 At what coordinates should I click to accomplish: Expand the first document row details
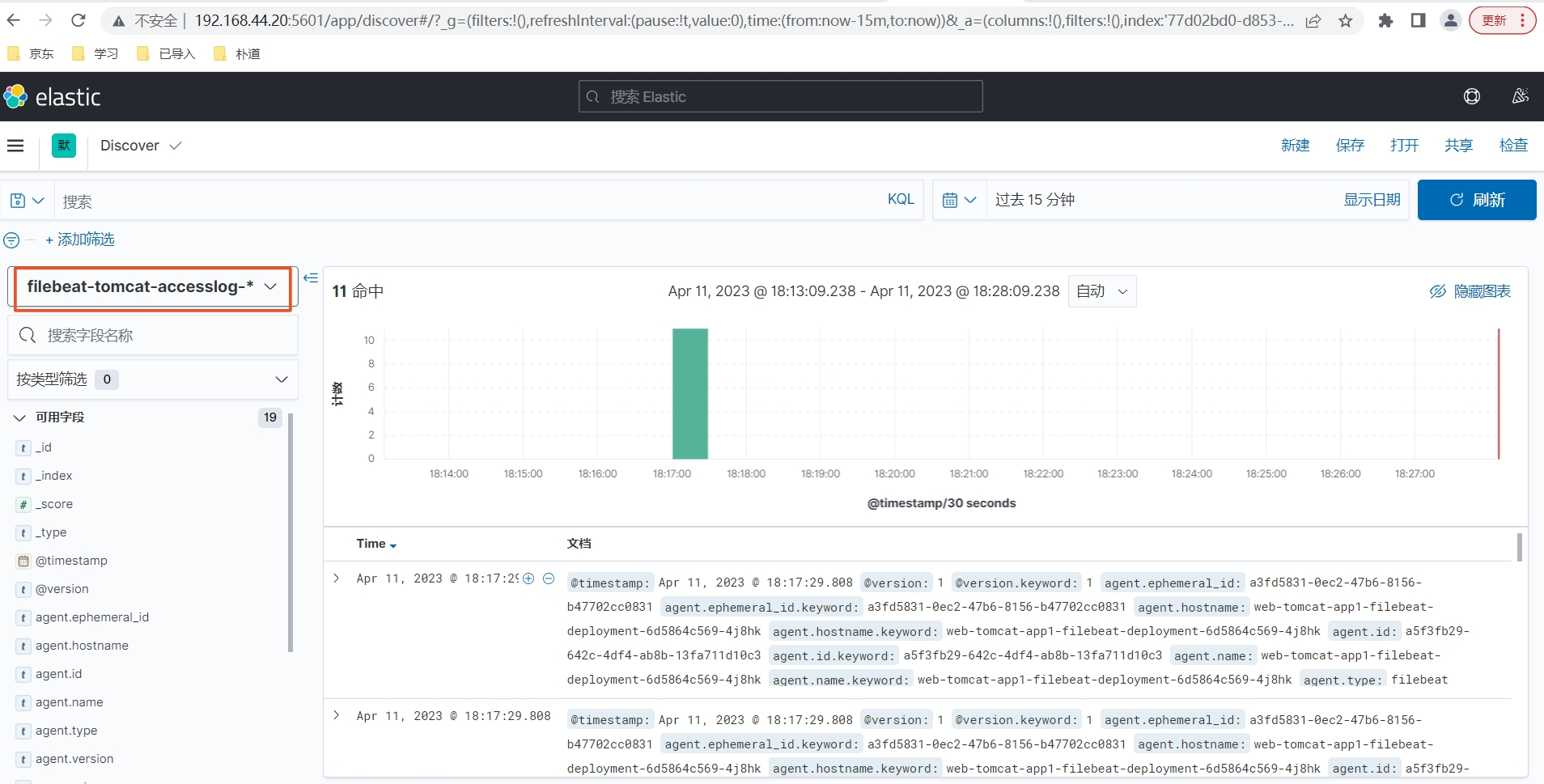pos(337,578)
